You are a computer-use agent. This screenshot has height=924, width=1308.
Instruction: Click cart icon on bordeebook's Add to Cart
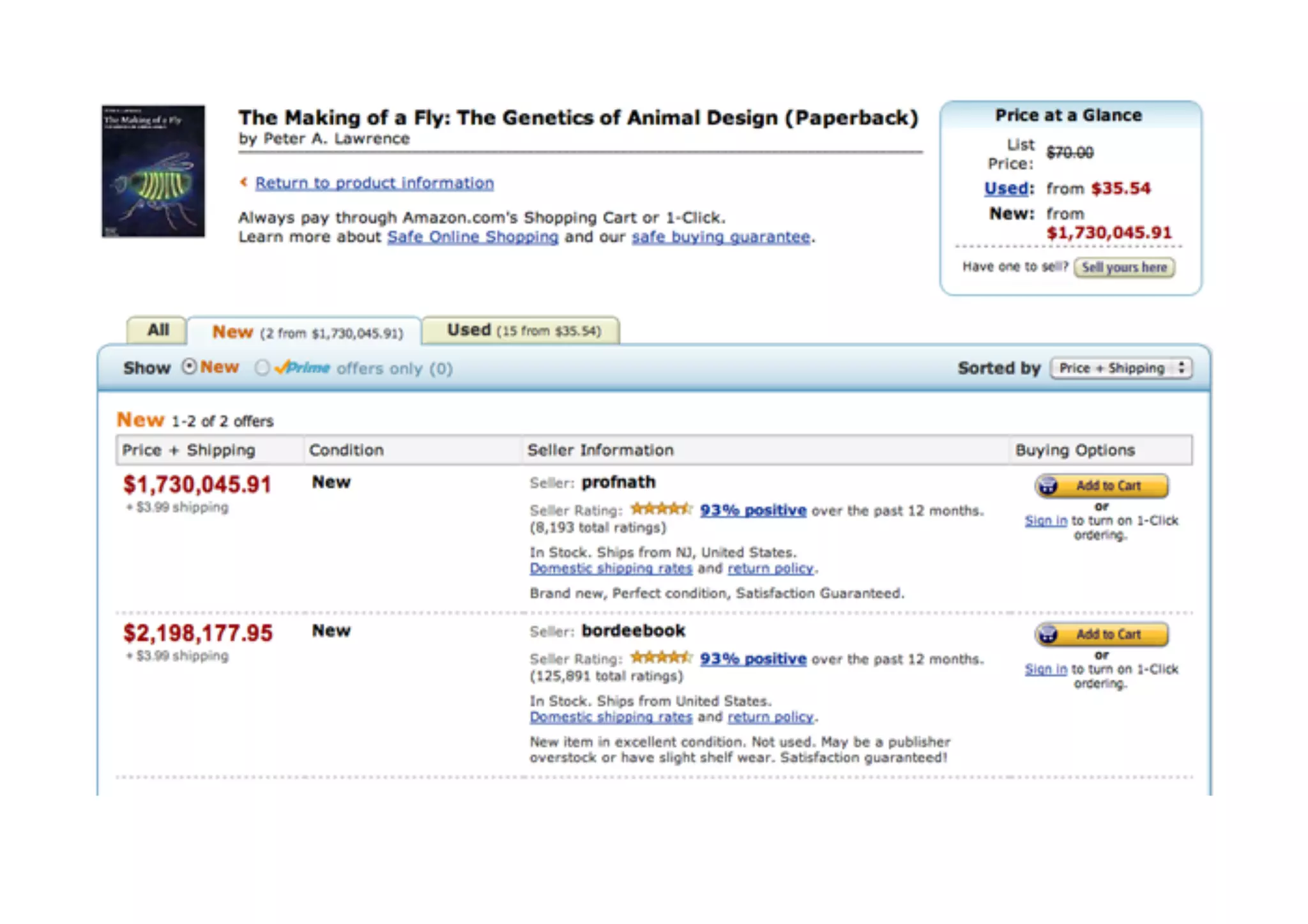point(1048,635)
